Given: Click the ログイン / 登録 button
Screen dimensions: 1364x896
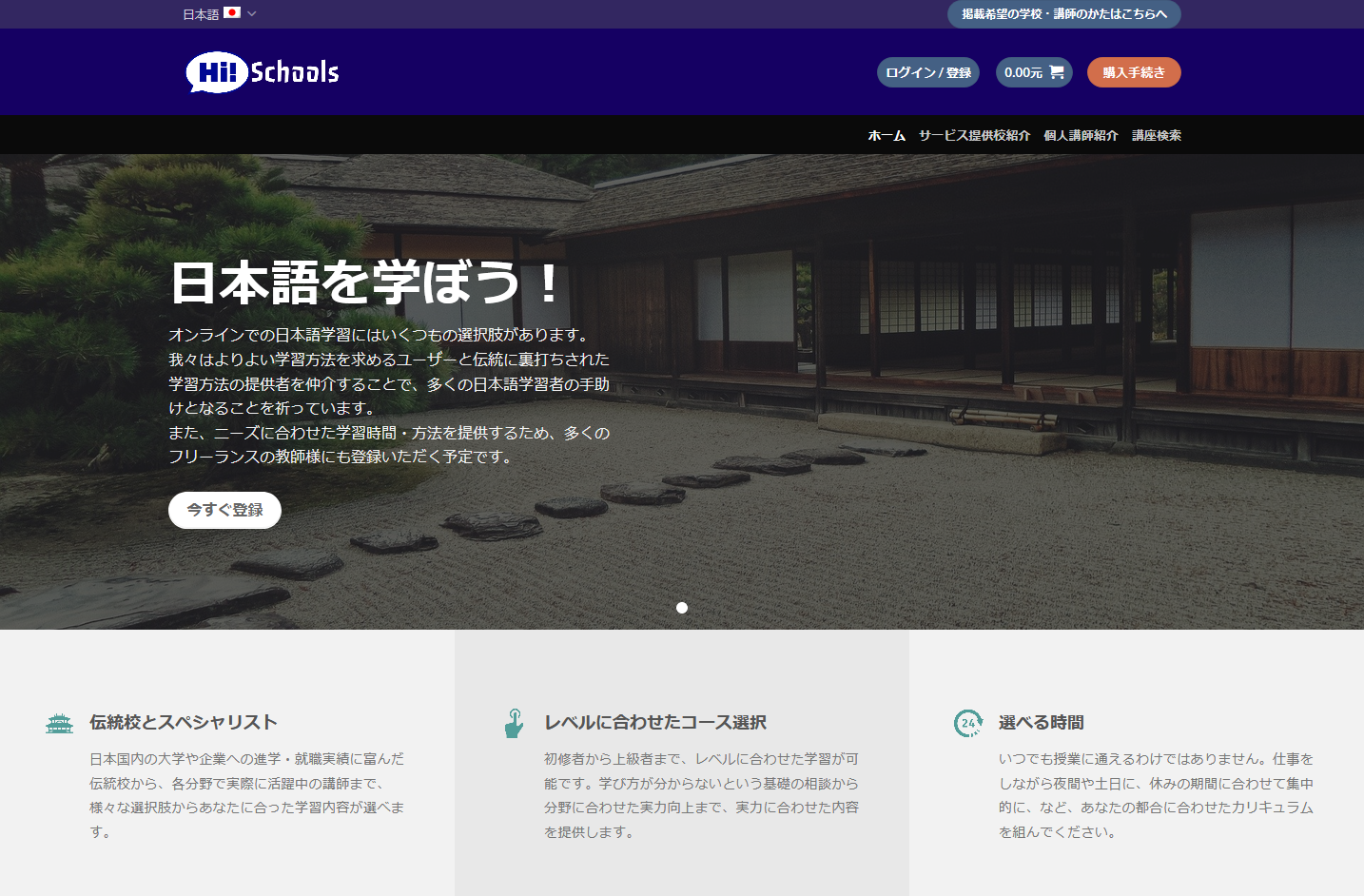Looking at the screenshot, I should (x=928, y=72).
